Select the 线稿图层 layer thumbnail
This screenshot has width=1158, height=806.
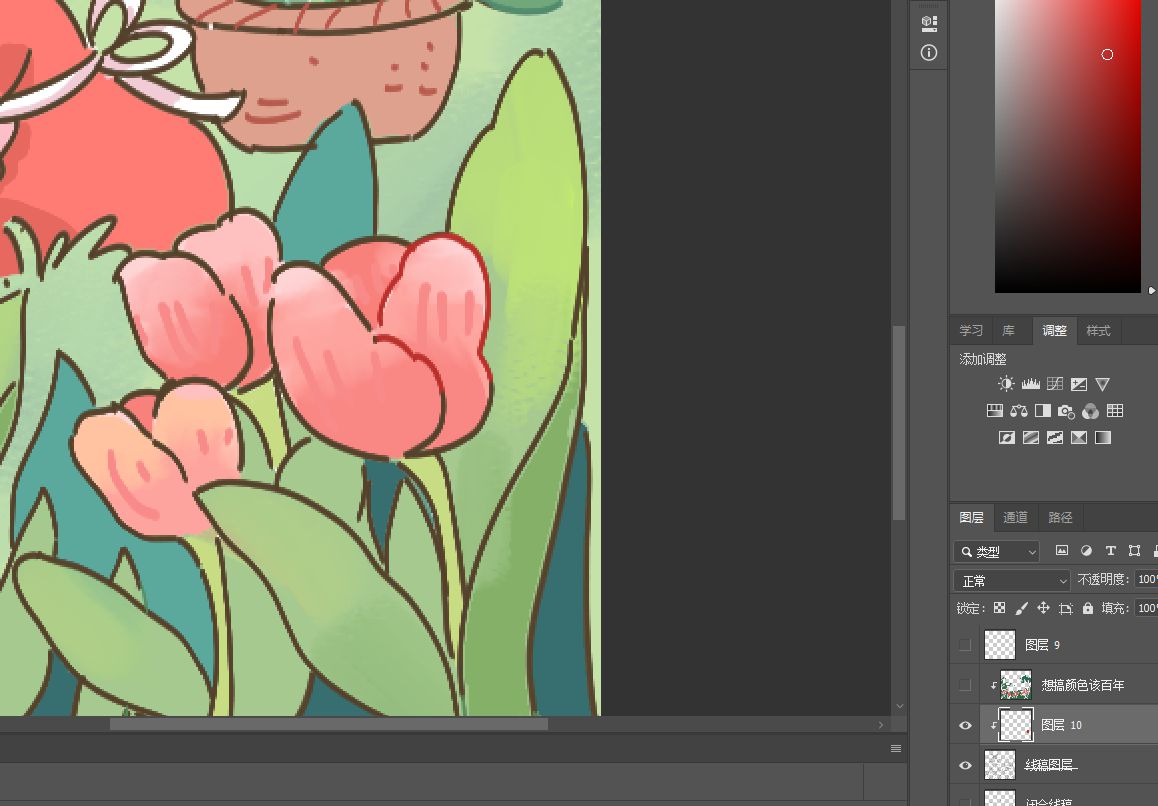1000,765
